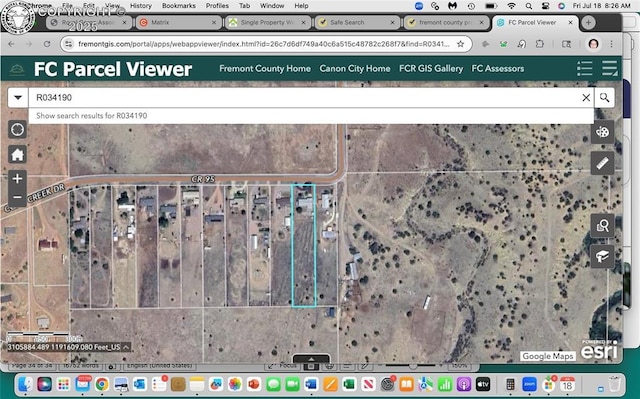Expand the coordinate system options arrow

[x=126, y=347]
